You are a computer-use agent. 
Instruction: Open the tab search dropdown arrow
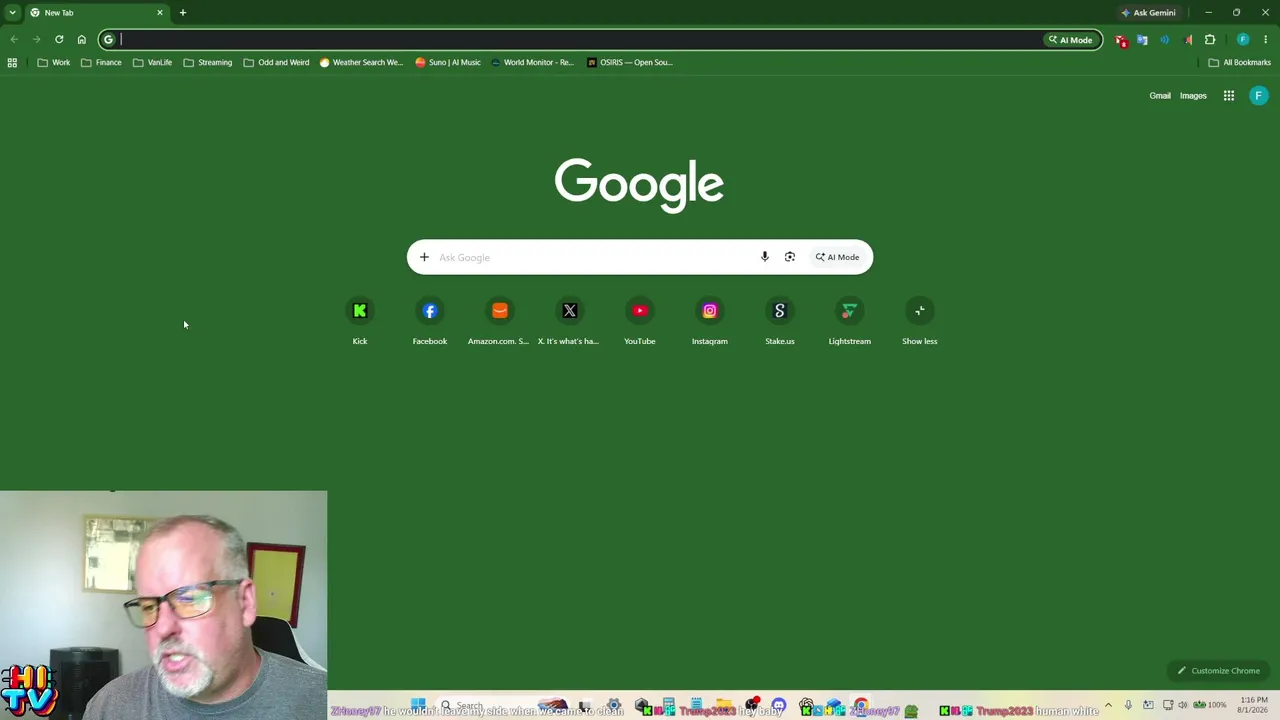pos(12,13)
